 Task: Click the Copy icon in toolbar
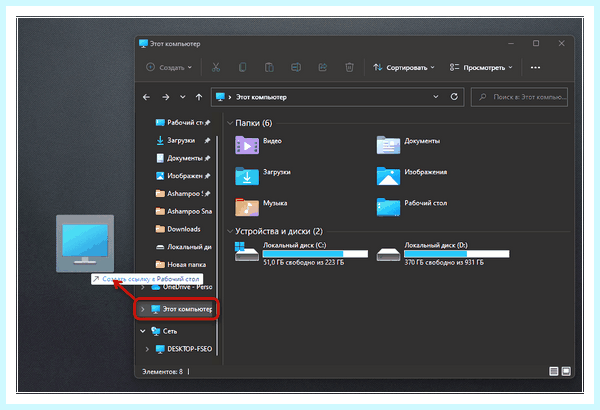pos(242,67)
